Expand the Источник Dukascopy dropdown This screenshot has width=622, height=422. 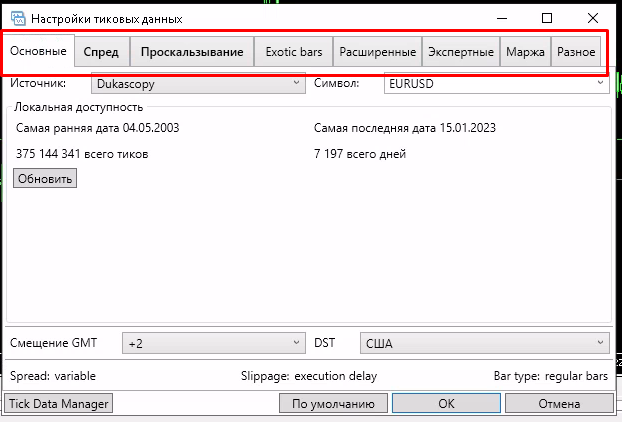click(x=198, y=84)
